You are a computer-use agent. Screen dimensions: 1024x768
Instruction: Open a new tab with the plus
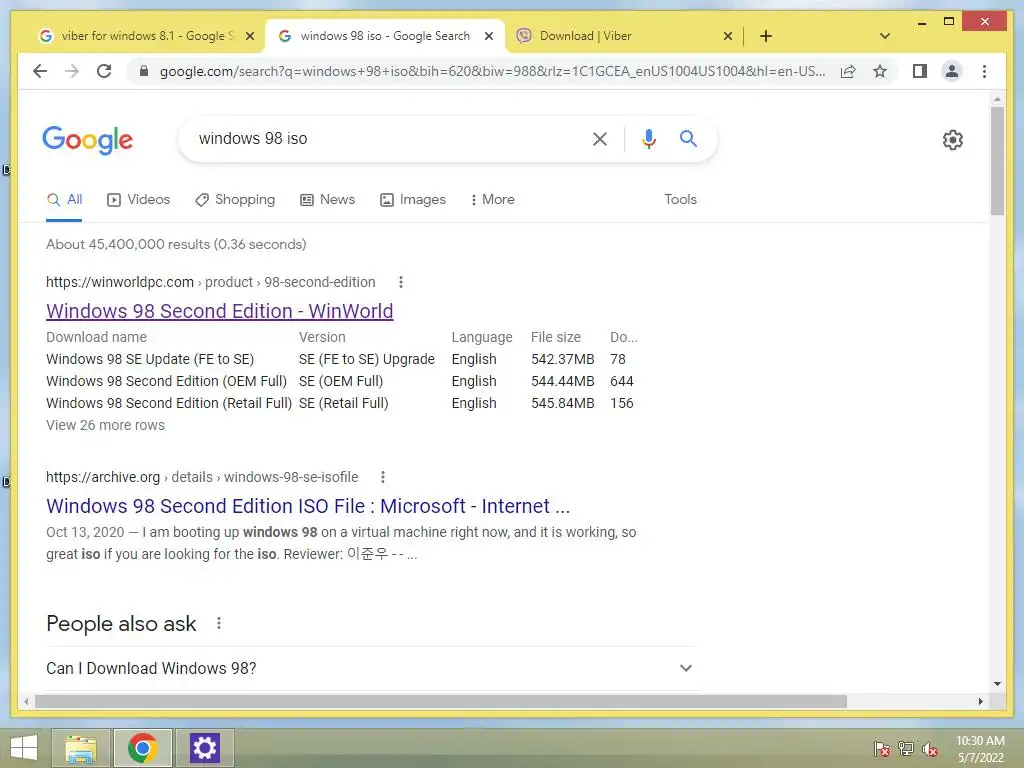(x=765, y=36)
